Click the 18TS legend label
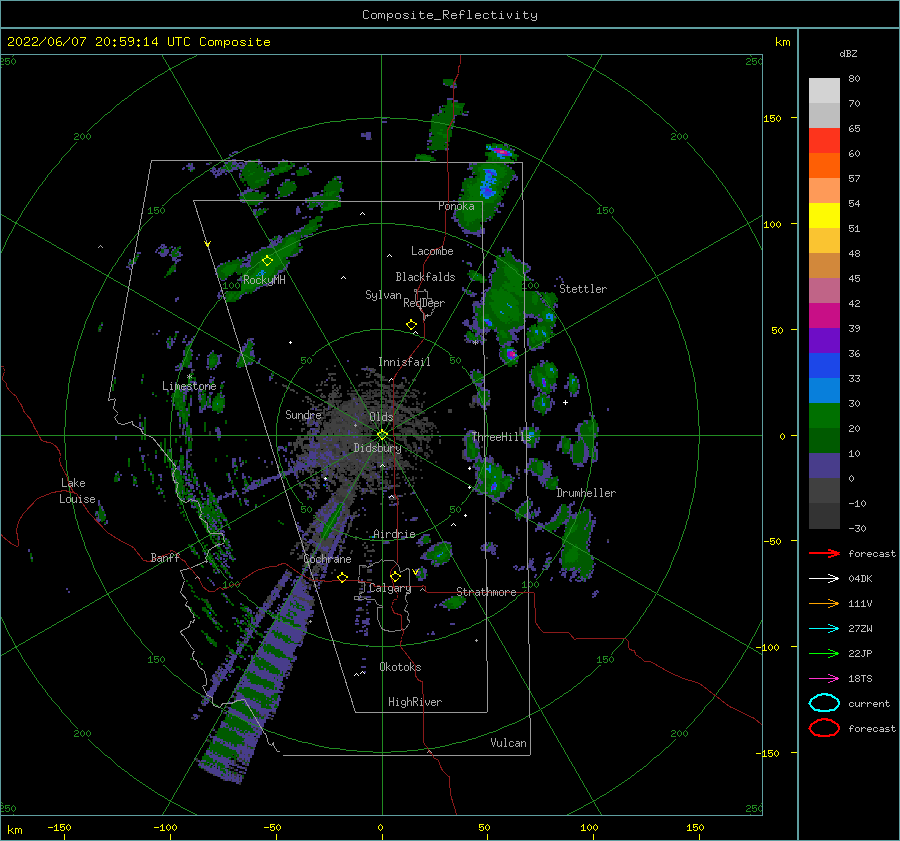The height and width of the screenshot is (841, 900). click(860, 679)
